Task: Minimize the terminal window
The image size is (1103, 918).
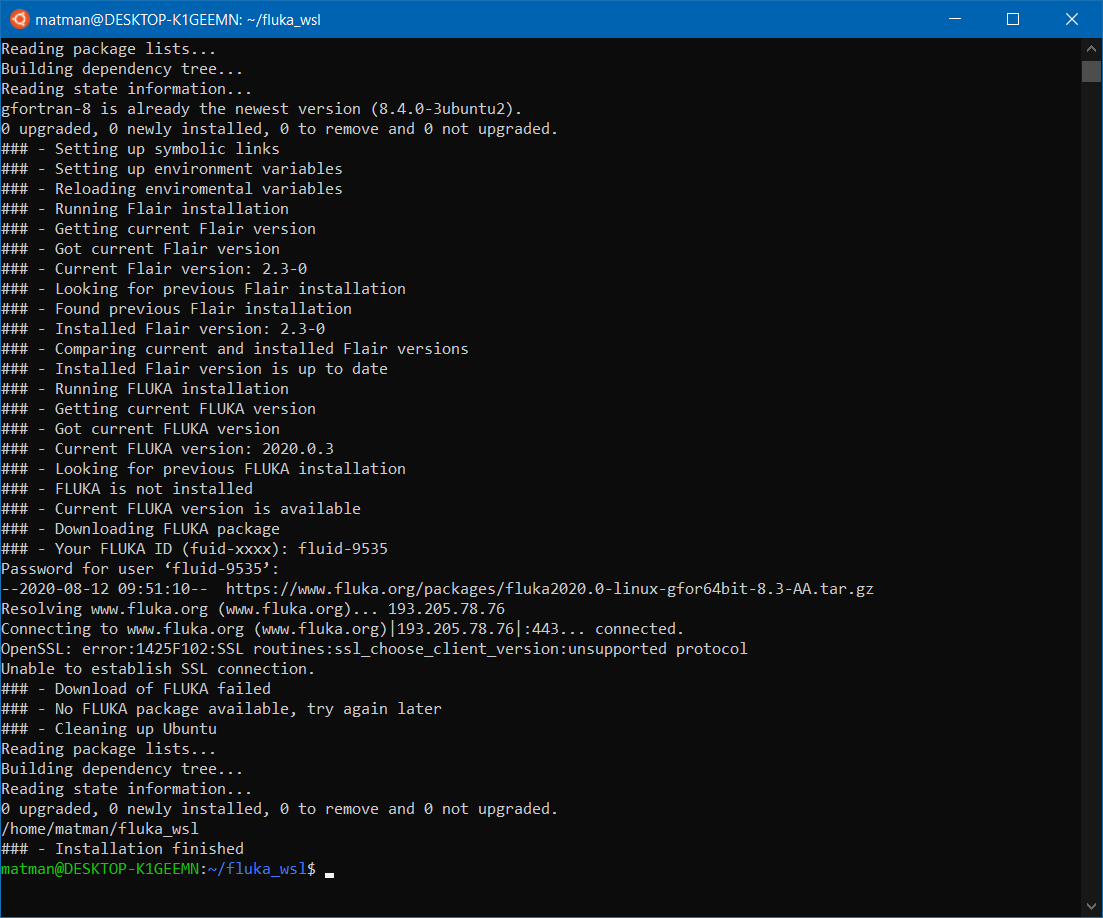Action: pyautogui.click(x=955, y=19)
